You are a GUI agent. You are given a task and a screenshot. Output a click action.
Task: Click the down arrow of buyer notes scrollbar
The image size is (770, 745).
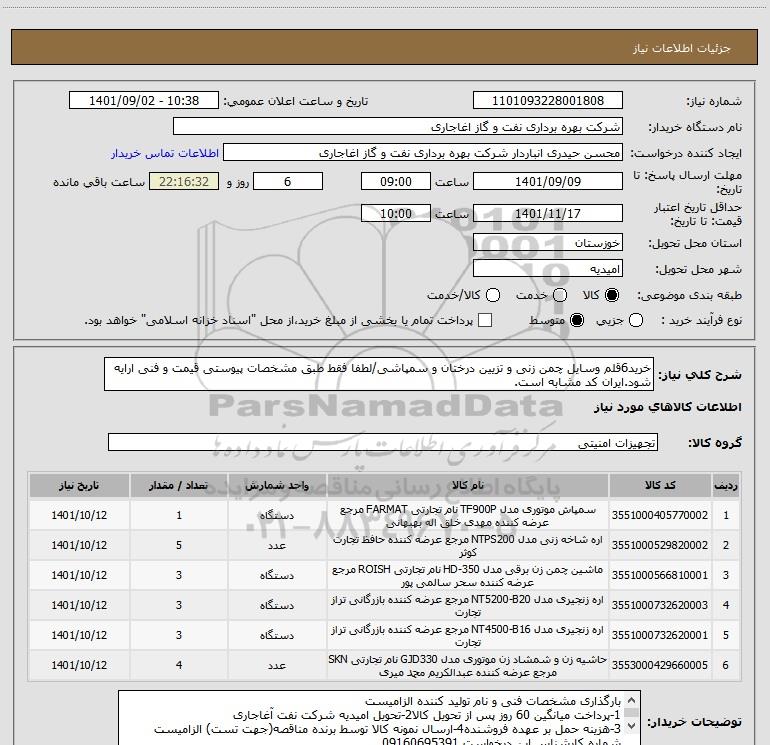(632, 725)
